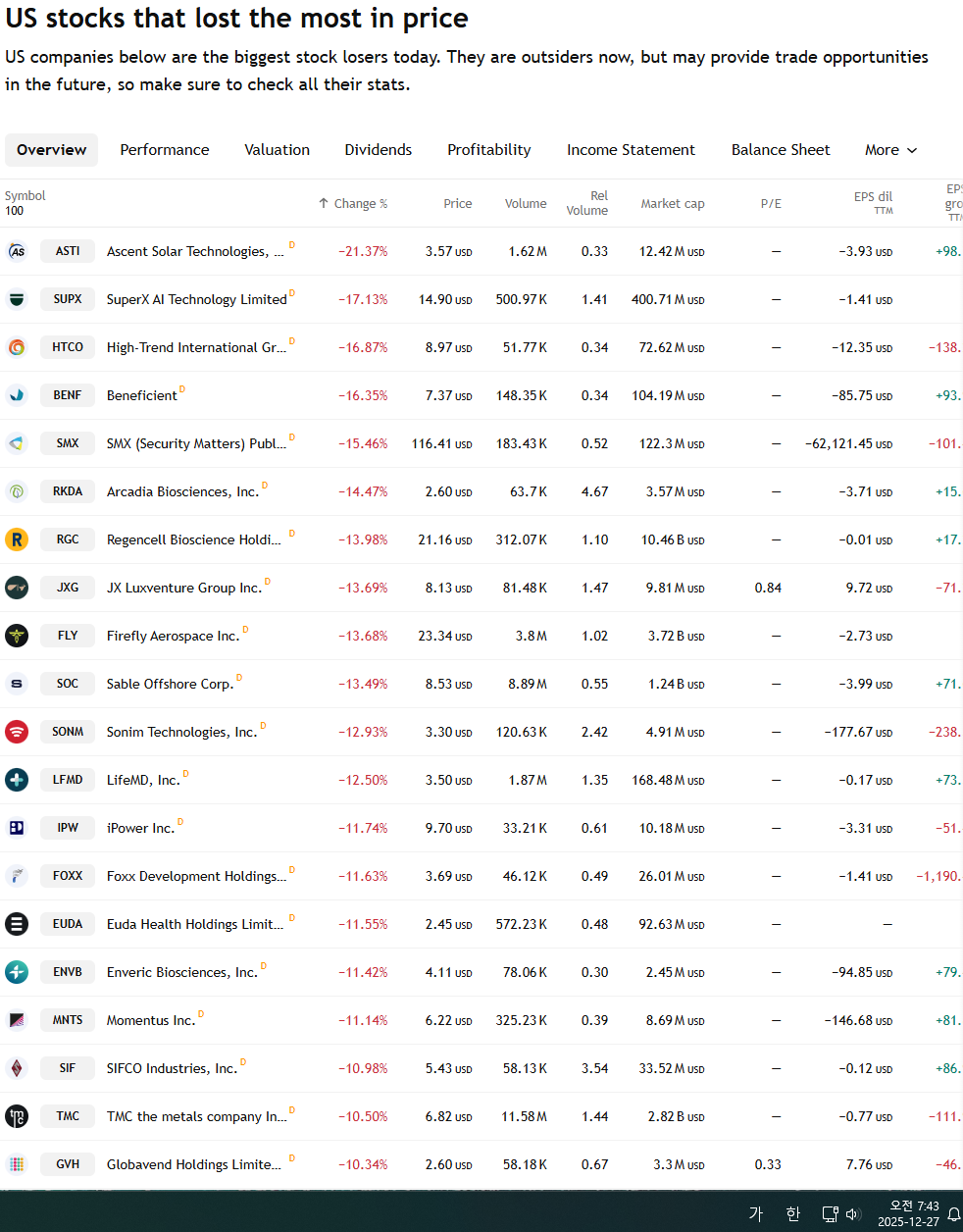This screenshot has height=1232, width=963.
Task: Open the taskbar network display icon
Action: pos(830,1214)
